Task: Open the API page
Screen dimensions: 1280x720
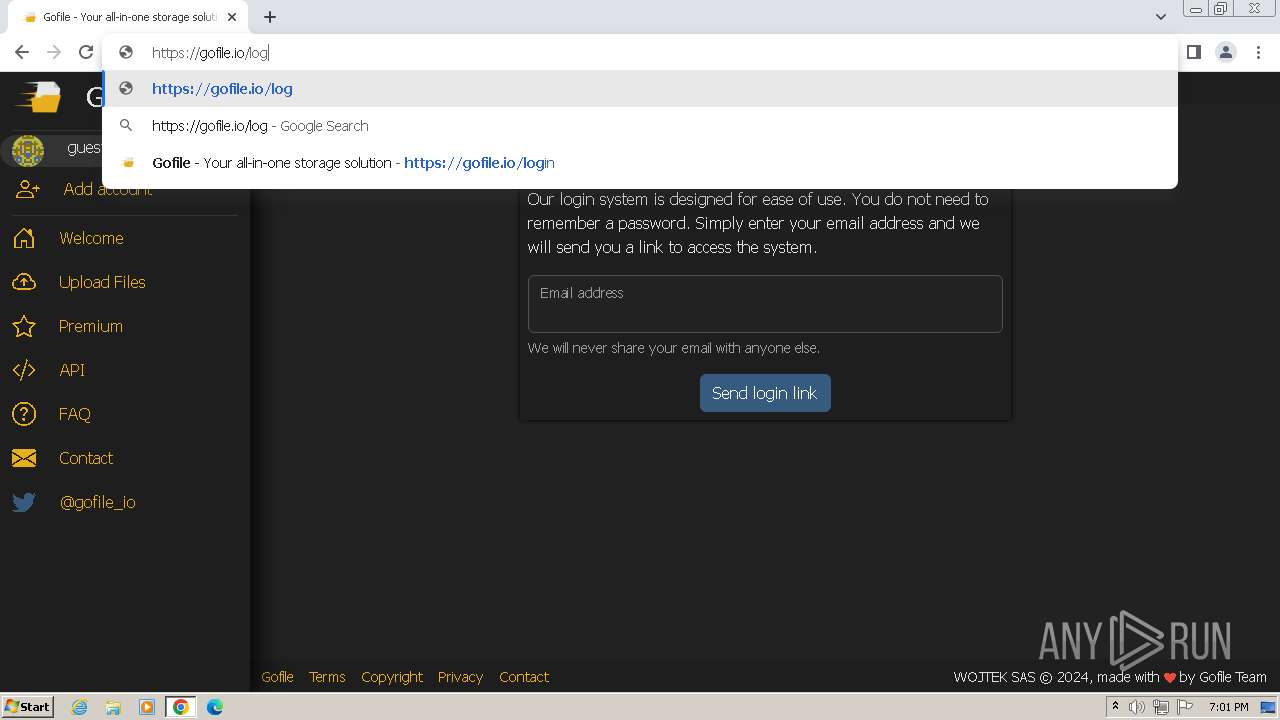Action: (72, 370)
